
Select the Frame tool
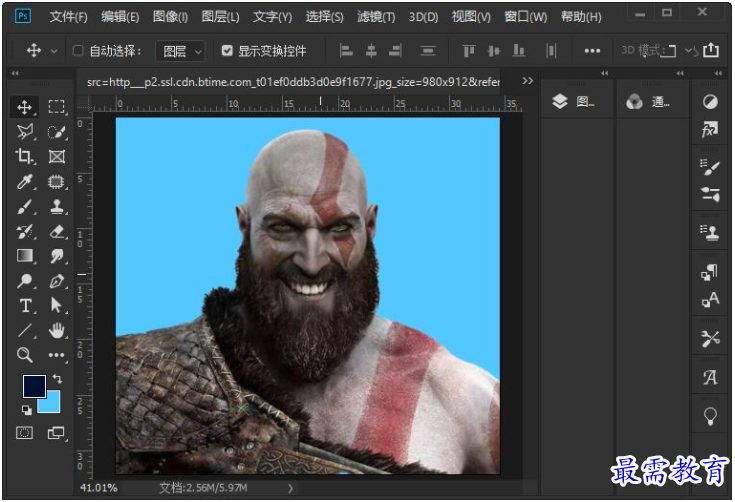coord(56,157)
